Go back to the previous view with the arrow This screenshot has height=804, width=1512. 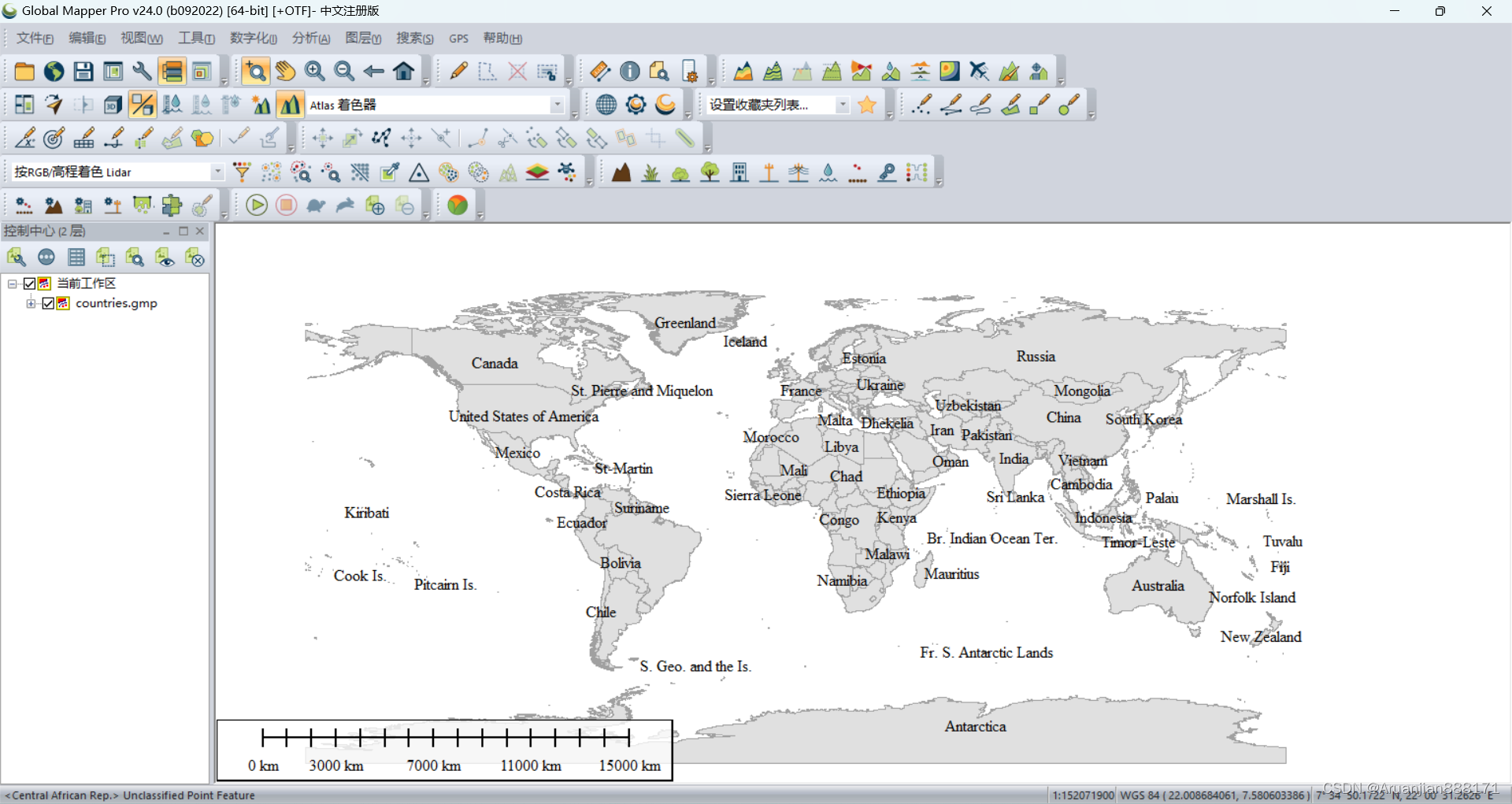(374, 72)
